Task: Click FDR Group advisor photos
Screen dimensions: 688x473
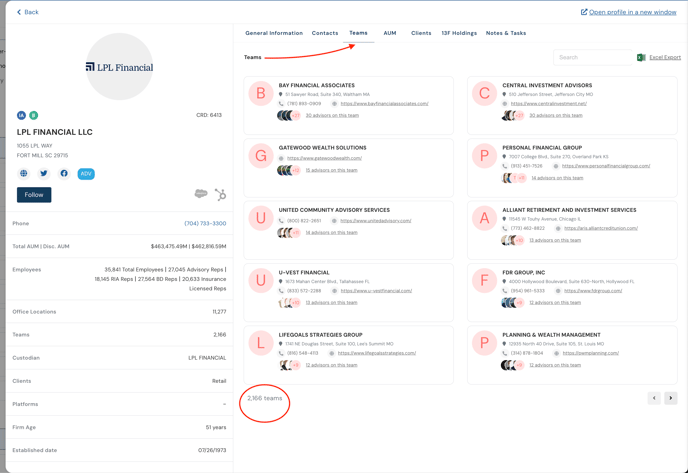Action: 512,303
